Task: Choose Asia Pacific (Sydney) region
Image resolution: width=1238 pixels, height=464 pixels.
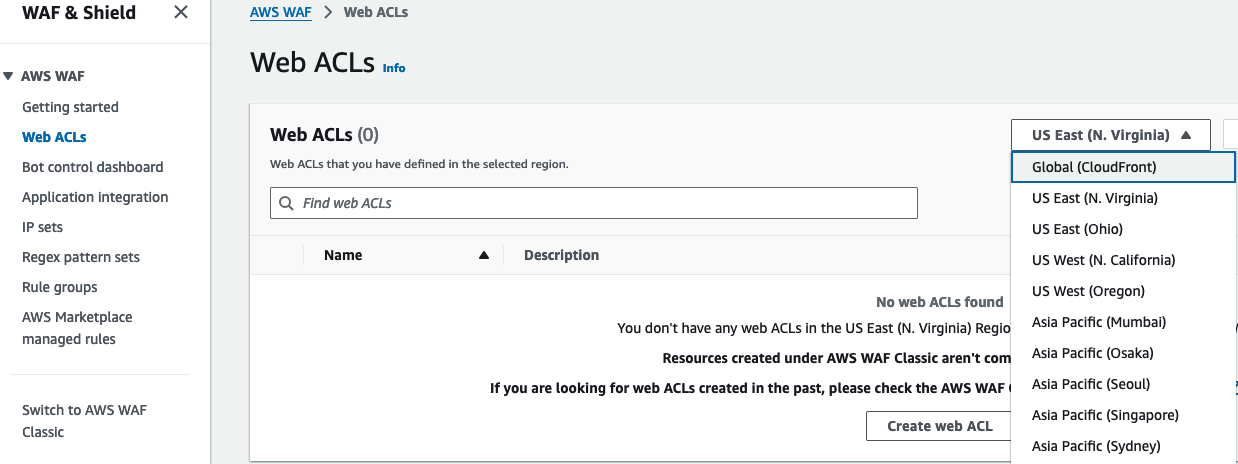Action: [x=1124, y=446]
